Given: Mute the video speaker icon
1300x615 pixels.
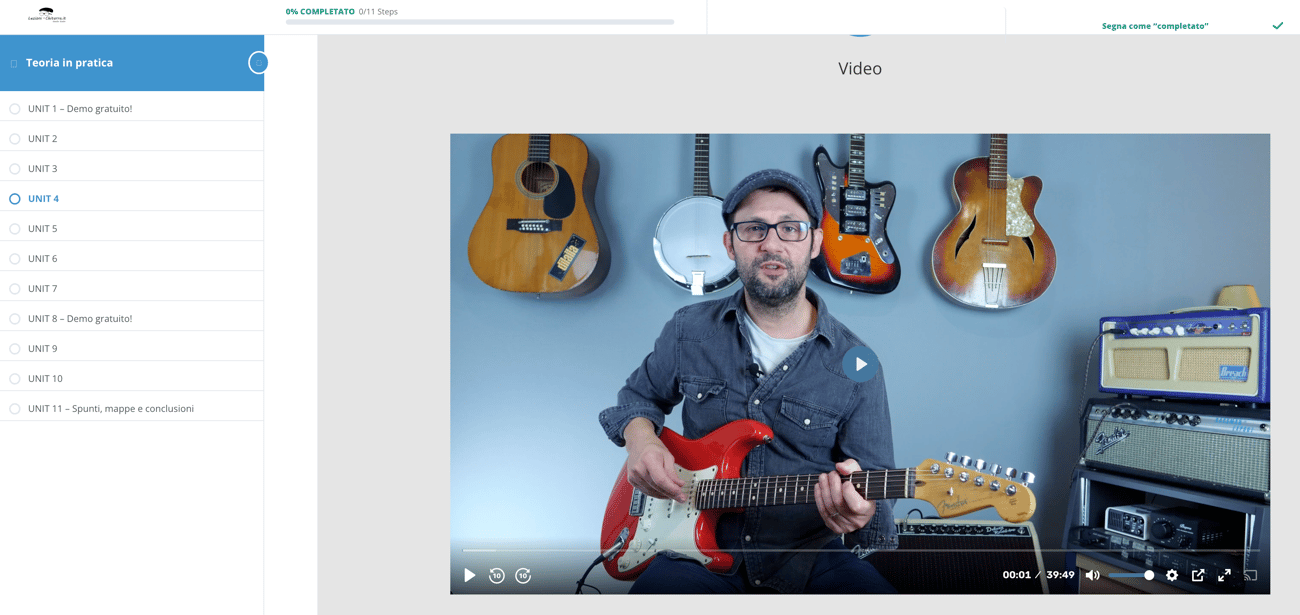Looking at the screenshot, I should [1092, 575].
